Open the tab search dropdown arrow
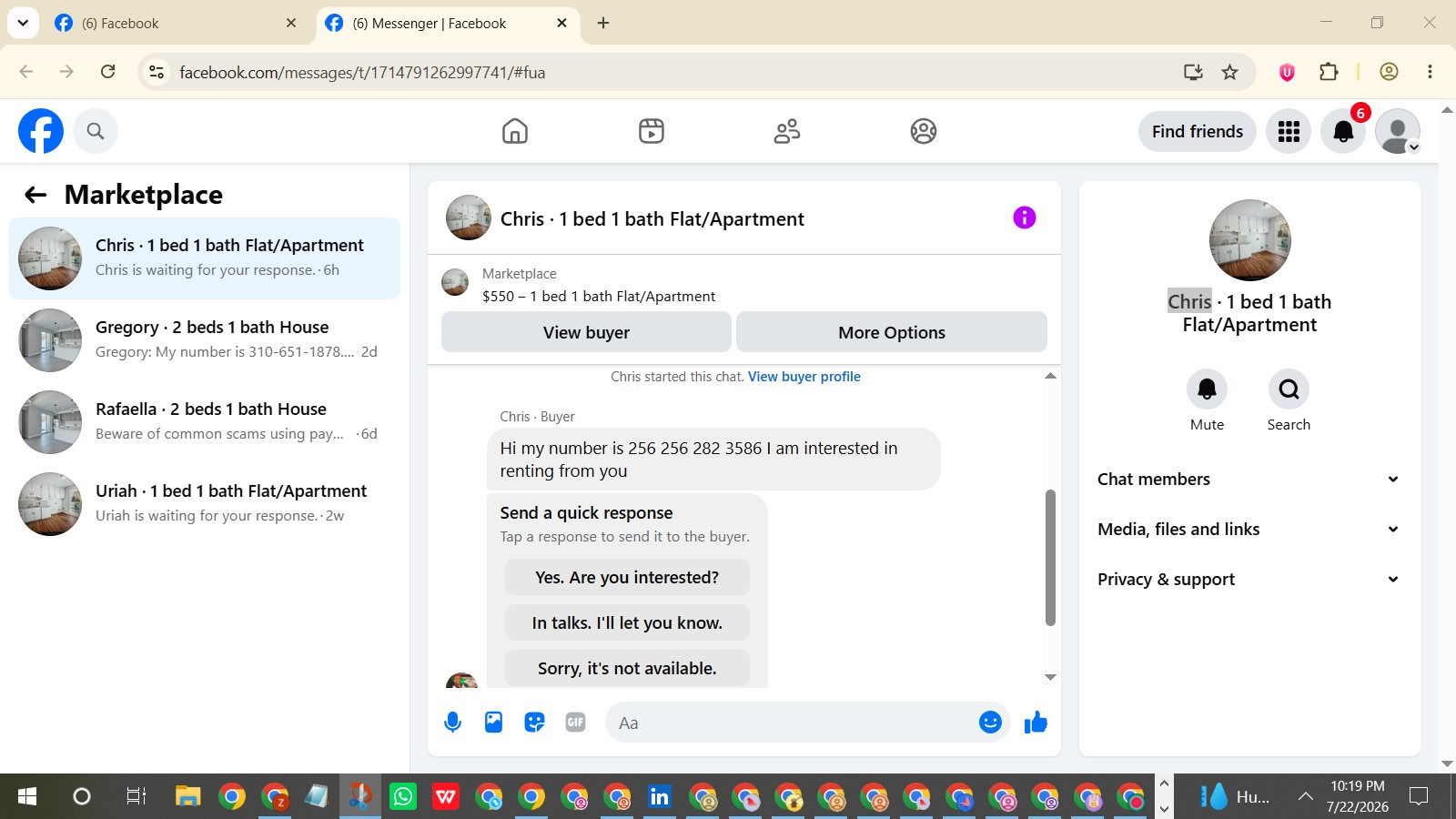1456x819 pixels. [23, 23]
